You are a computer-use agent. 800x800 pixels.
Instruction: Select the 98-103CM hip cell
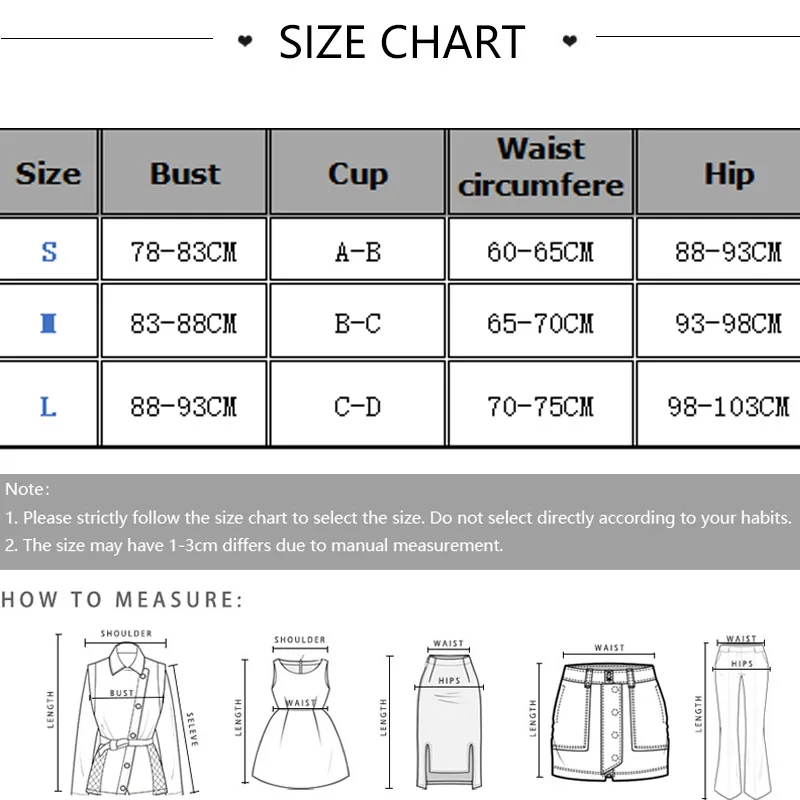pyautogui.click(x=728, y=407)
